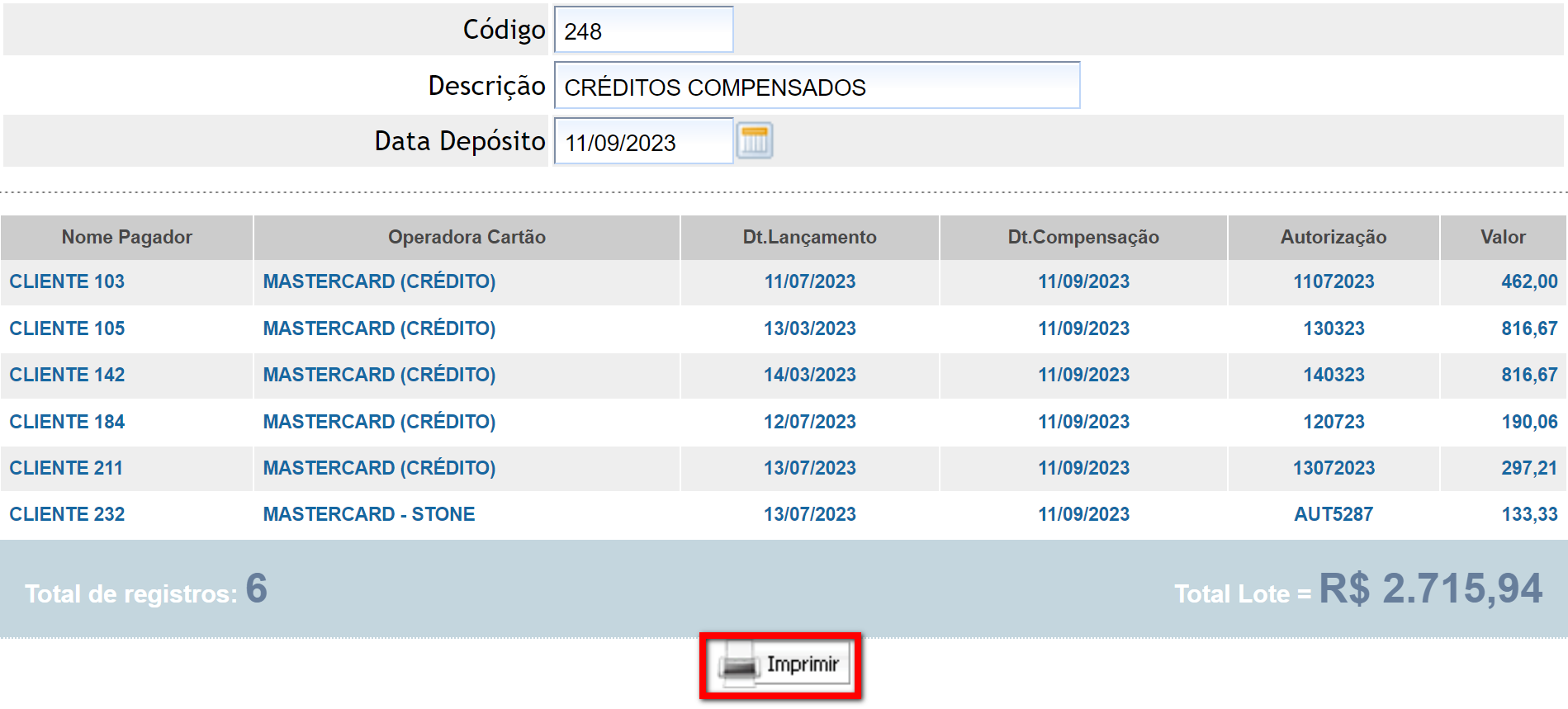Click the Dt.Compensação column header

coord(1082,238)
